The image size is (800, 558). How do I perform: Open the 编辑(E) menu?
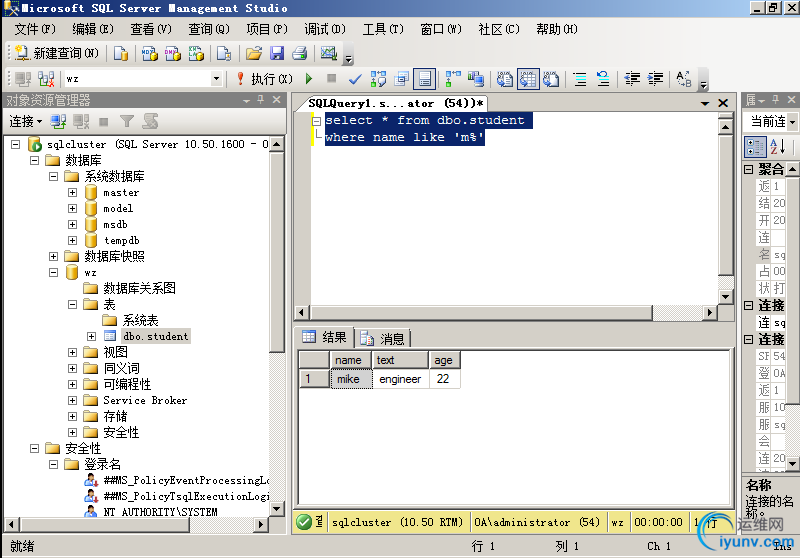point(93,29)
